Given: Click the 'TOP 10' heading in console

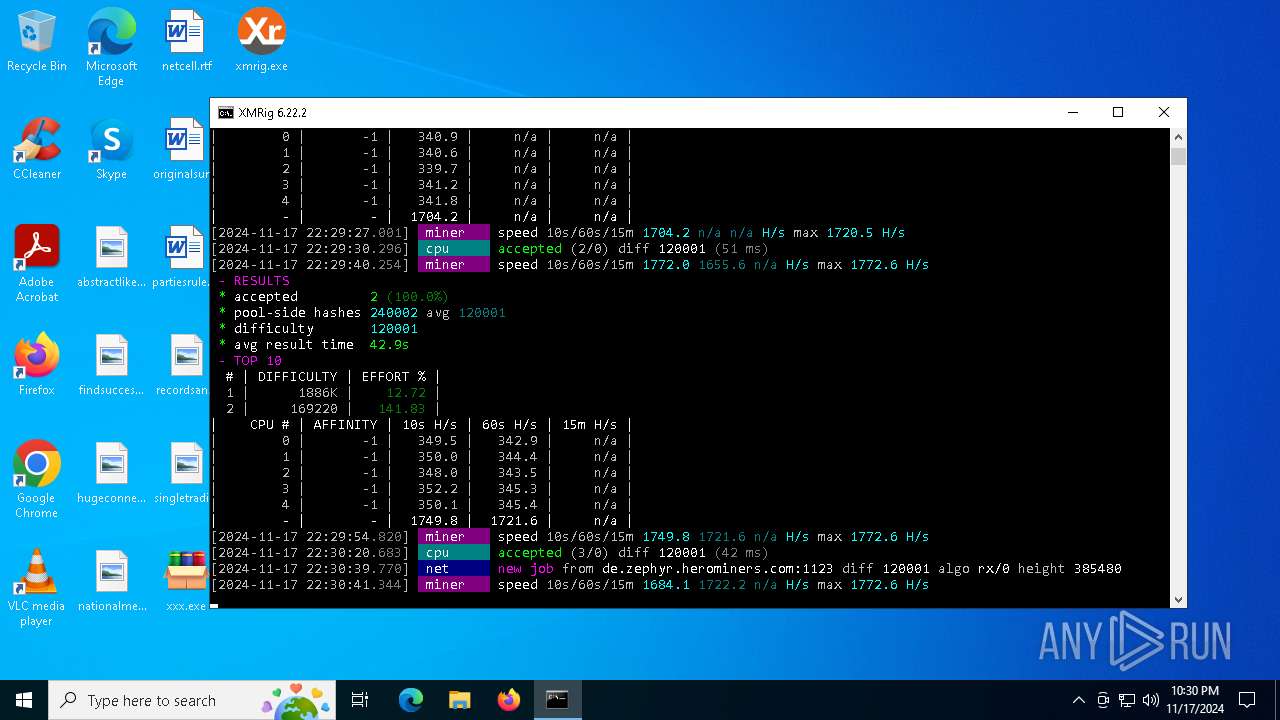Looking at the screenshot, I should [257, 361].
